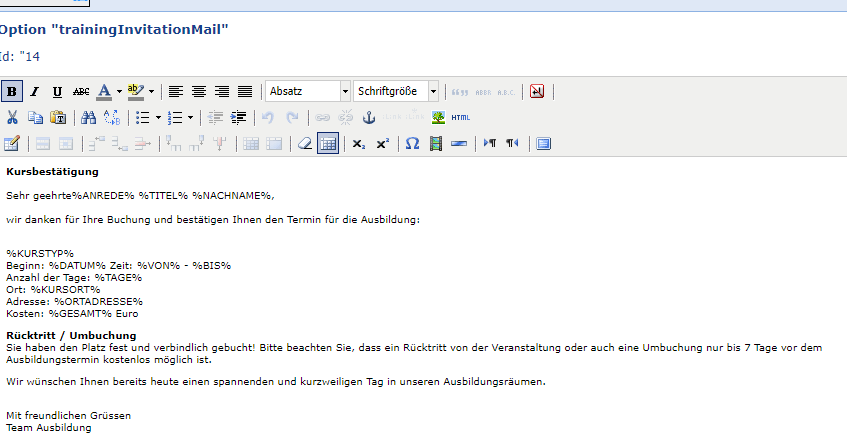Open the Schriftgröße font size dropdown
The width and height of the screenshot is (847, 443).
tap(396, 91)
